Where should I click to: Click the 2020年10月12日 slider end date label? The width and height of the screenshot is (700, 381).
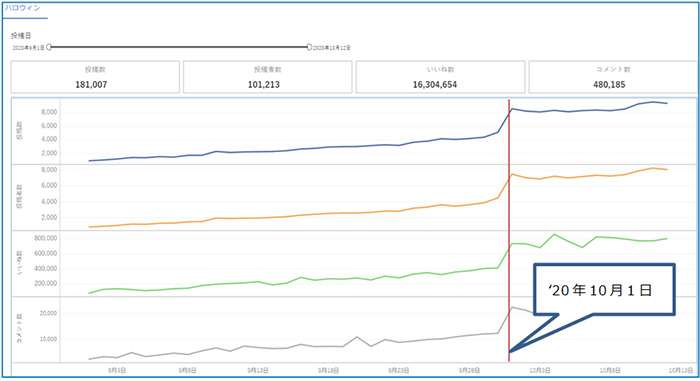(x=332, y=48)
